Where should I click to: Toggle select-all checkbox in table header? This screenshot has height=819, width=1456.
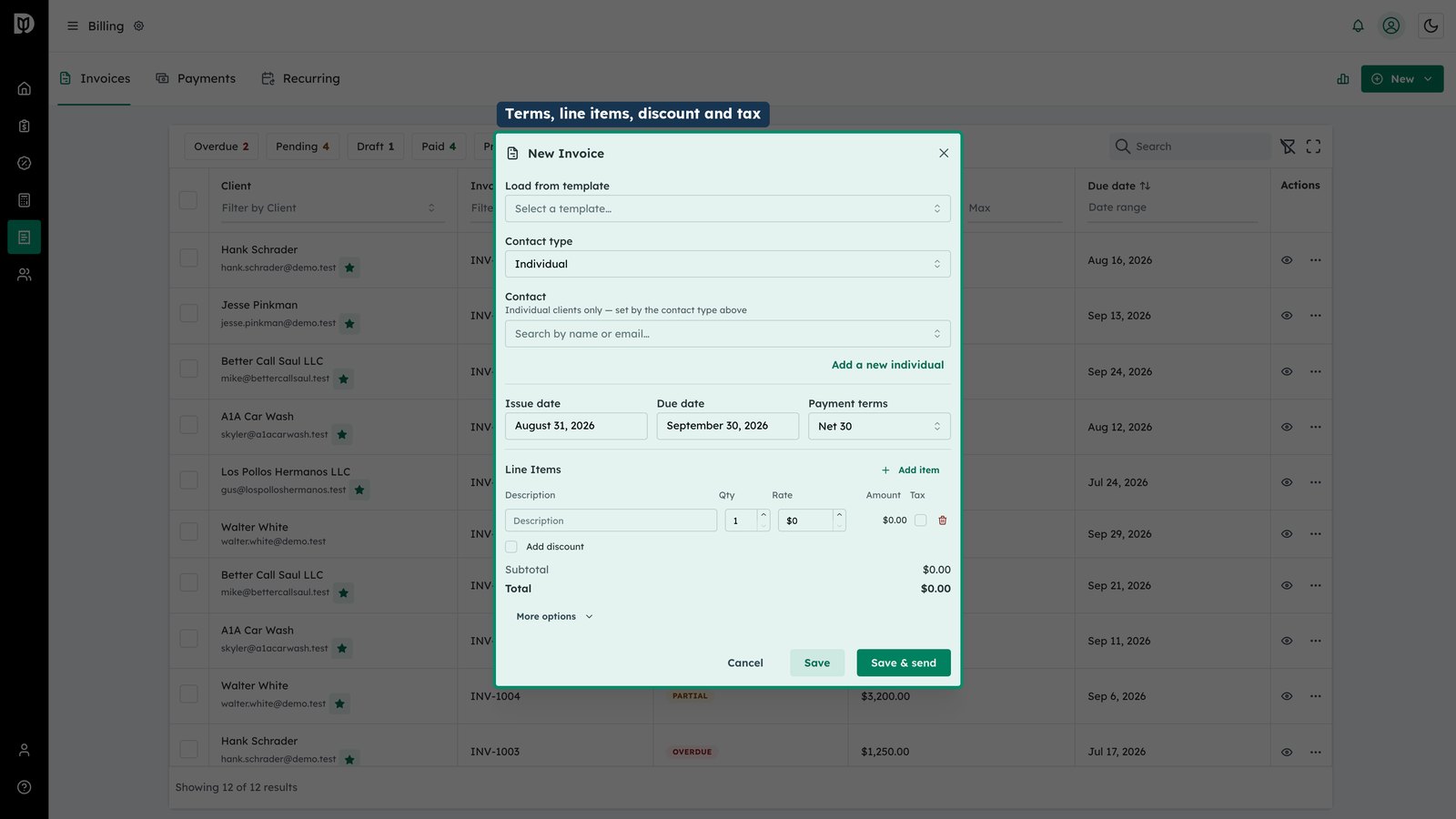tap(188, 199)
